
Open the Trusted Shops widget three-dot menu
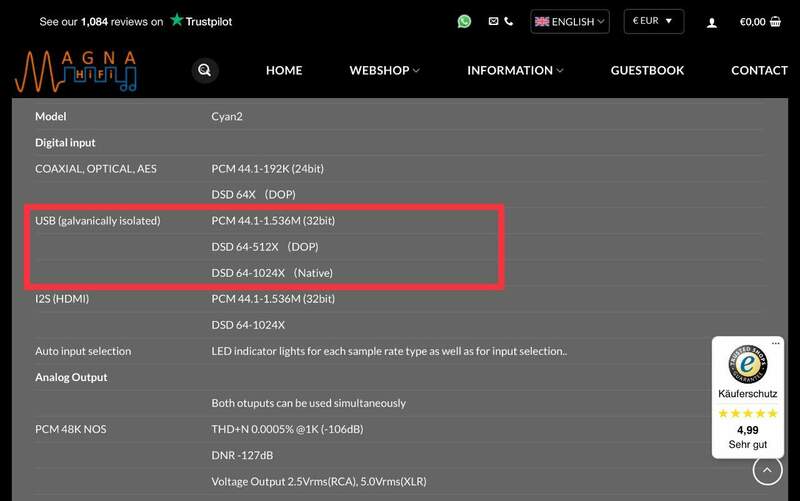pos(774,344)
